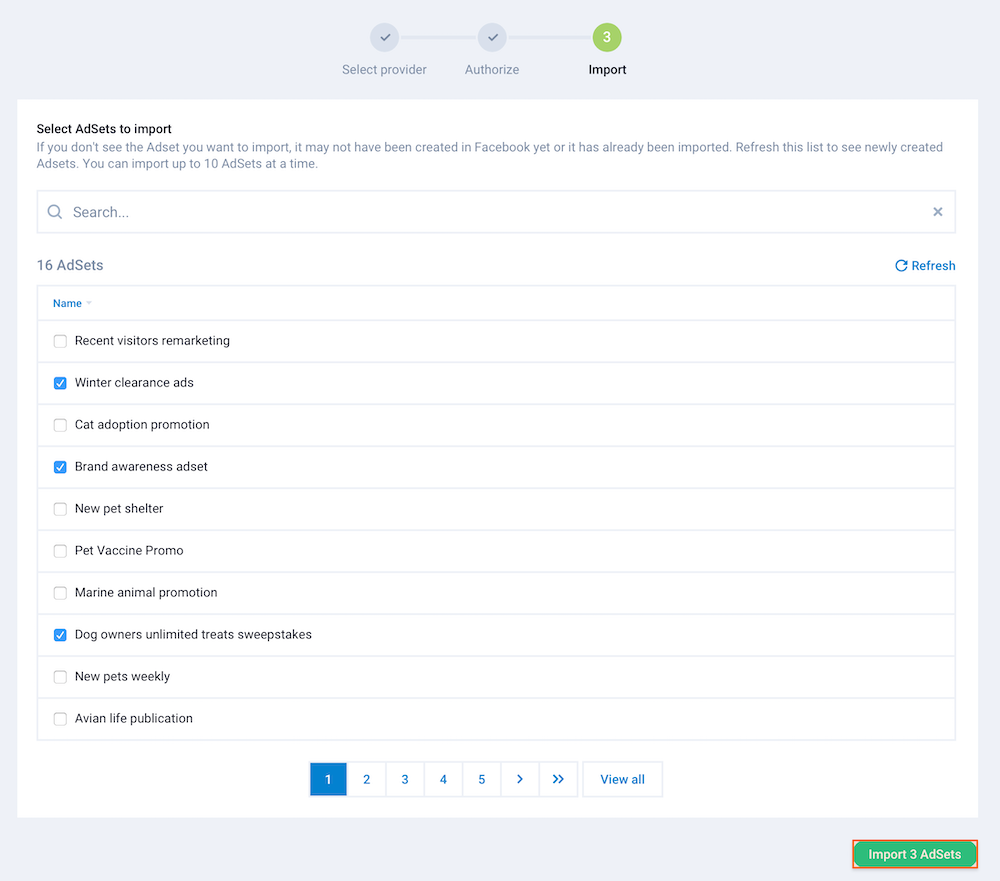
Task: Uncheck Brand awareness adset checkbox
Action: [x=60, y=467]
